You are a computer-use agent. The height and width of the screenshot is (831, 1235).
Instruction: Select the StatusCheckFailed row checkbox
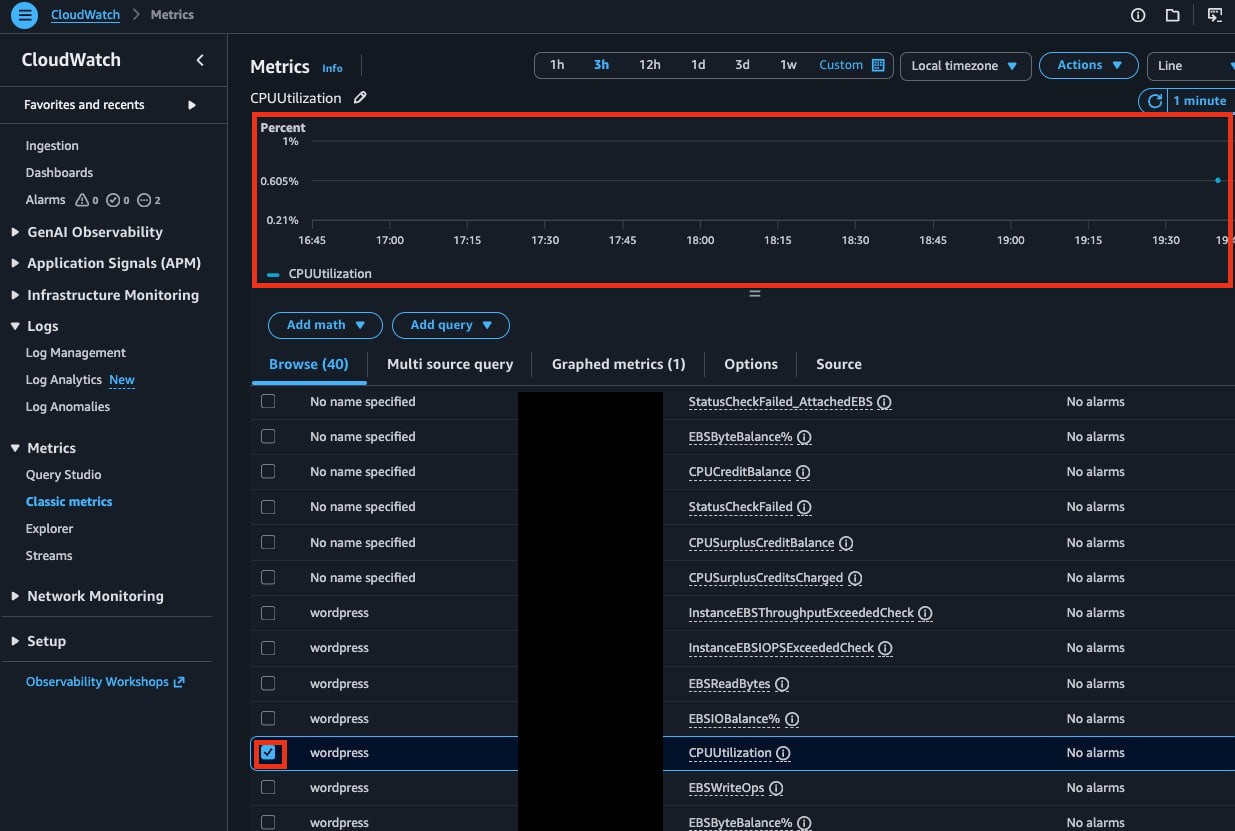click(x=268, y=507)
